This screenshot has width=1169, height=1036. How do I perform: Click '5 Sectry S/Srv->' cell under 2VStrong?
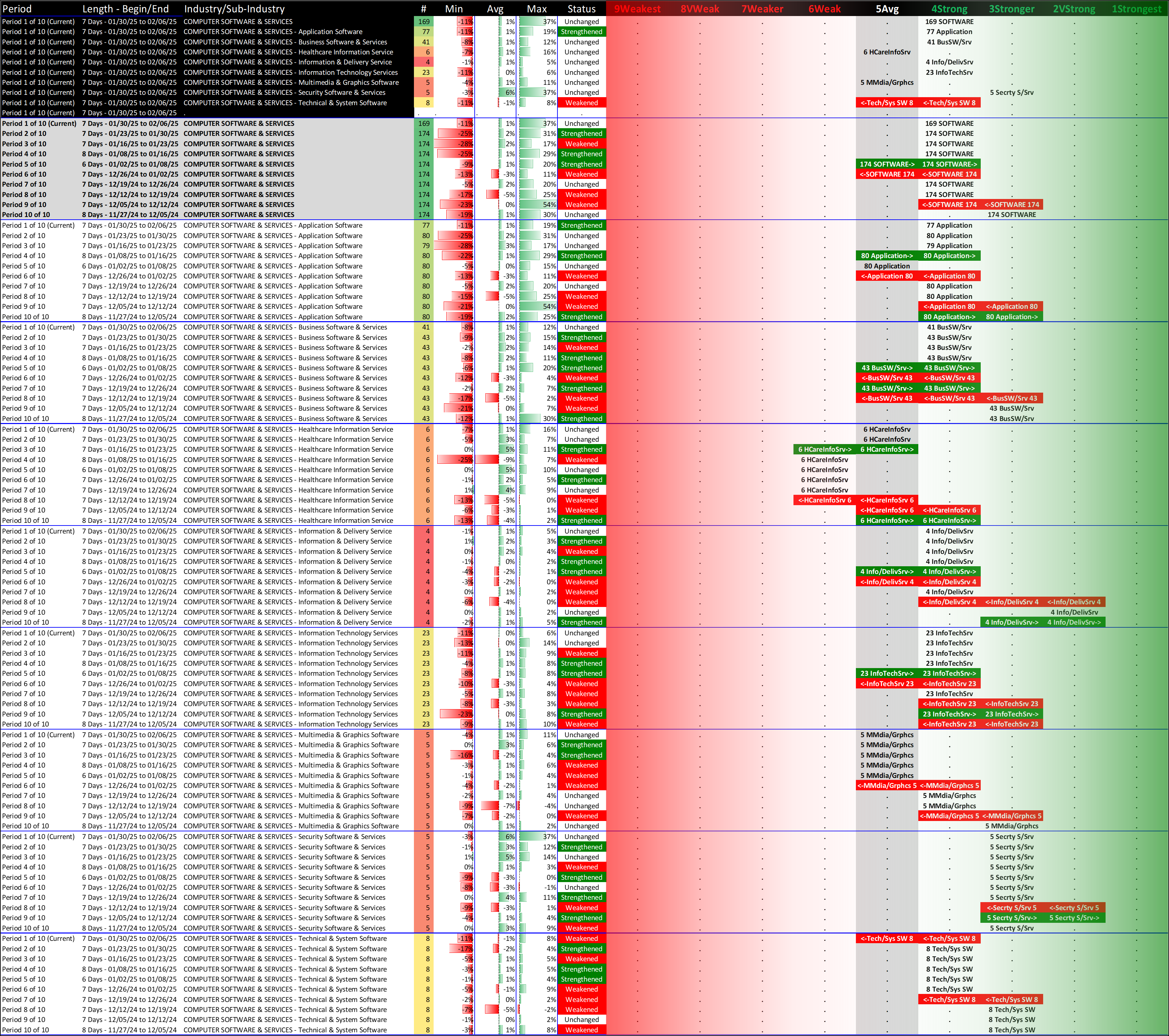pos(1074,917)
